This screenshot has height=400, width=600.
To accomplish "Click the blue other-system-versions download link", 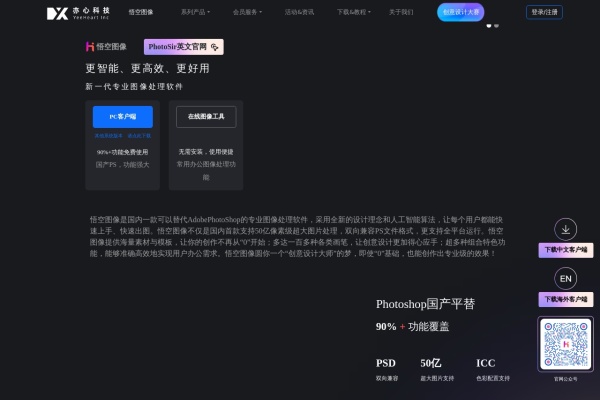I will pyautogui.click(x=123, y=136).
